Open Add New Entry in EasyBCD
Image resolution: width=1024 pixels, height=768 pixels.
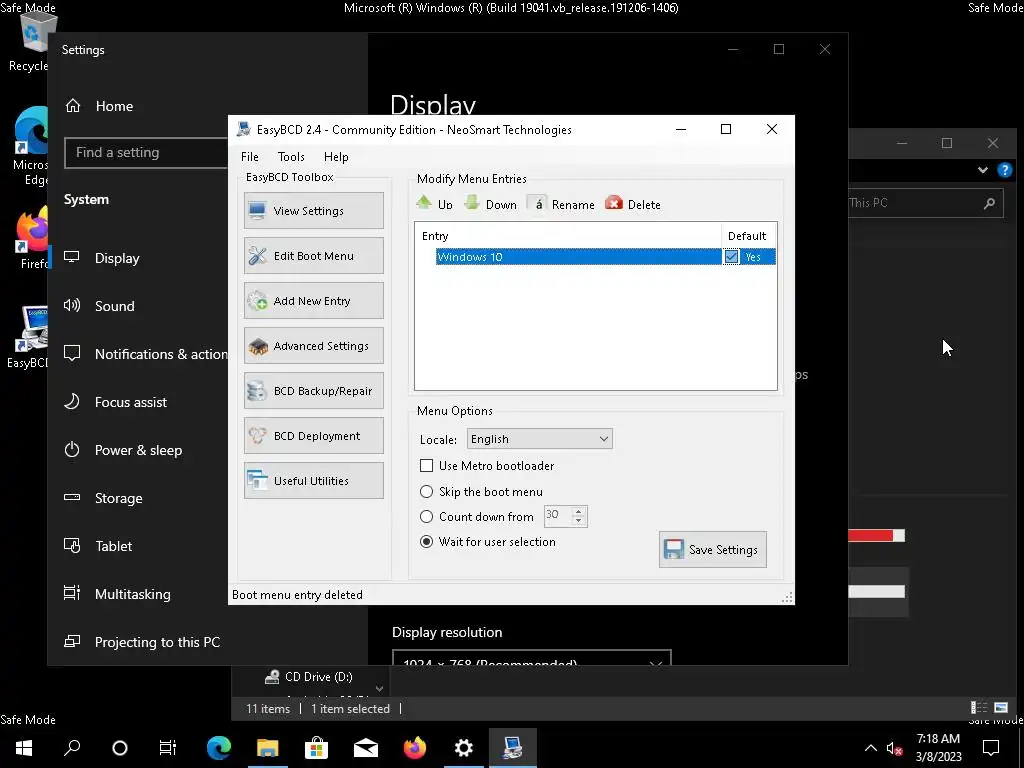tap(313, 300)
